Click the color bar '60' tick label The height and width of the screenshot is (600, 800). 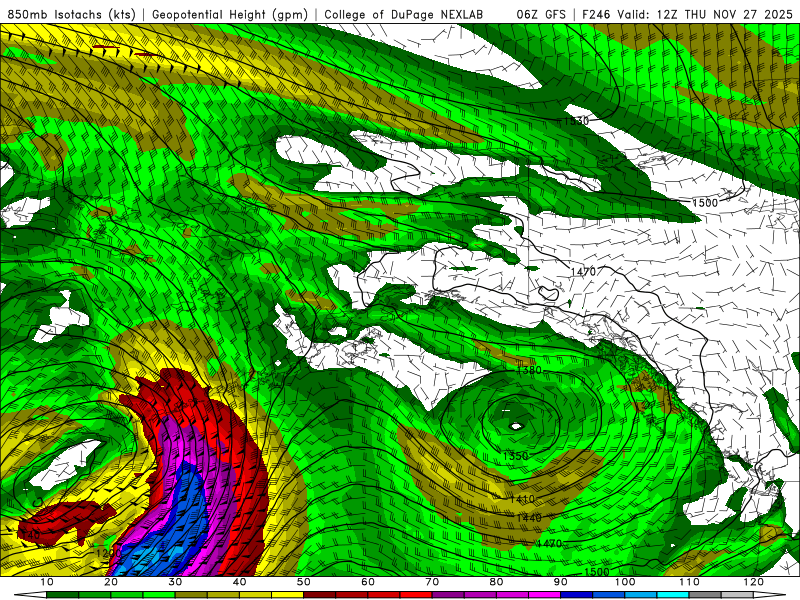368,582
